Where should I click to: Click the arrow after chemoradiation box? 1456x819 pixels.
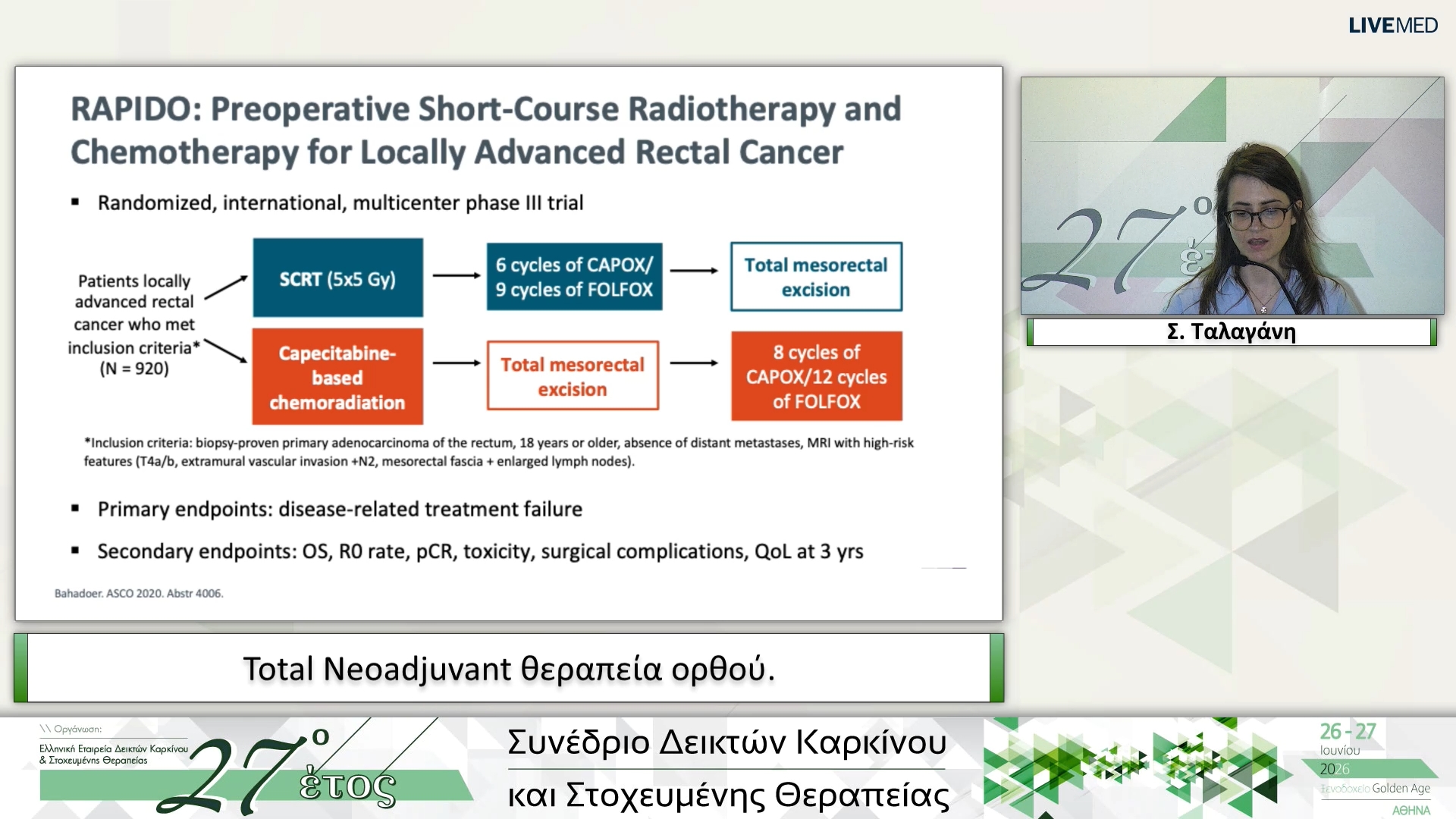[457, 363]
